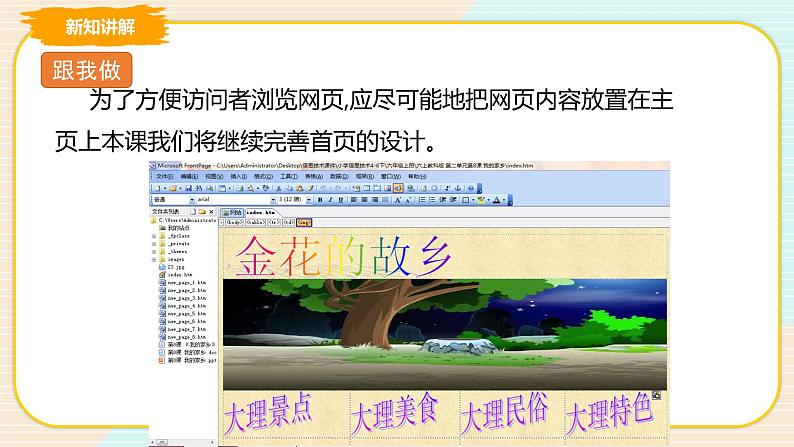Click the new folder icon in folder list header
Screen dimensions: 794x447
coord(202,212)
